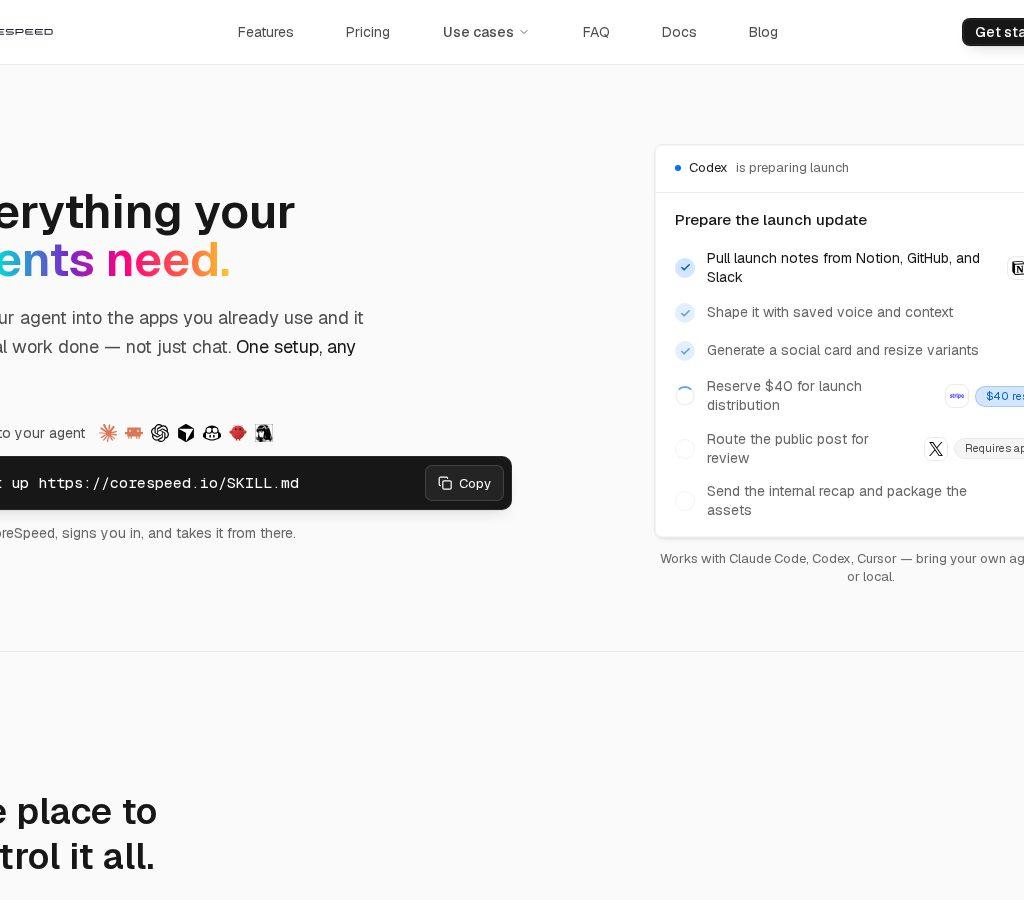Viewport: 1024px width, 900px height.
Task: Click the CoreSpeed logo in header
Action: coord(26,31)
